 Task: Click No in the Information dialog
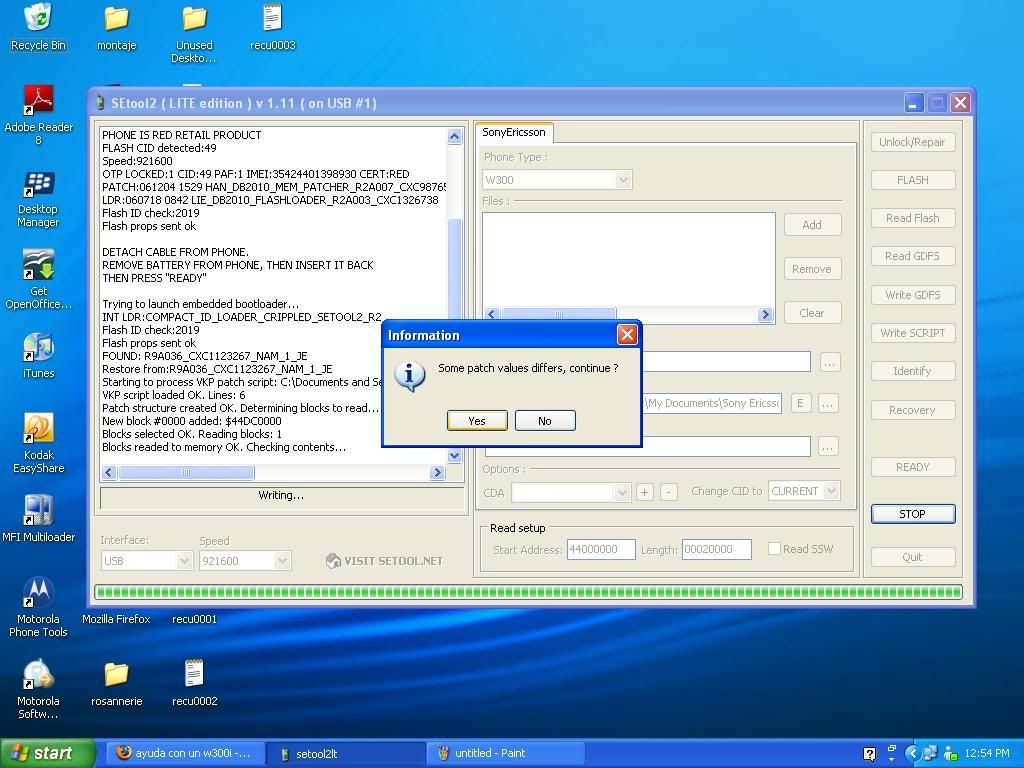[545, 421]
